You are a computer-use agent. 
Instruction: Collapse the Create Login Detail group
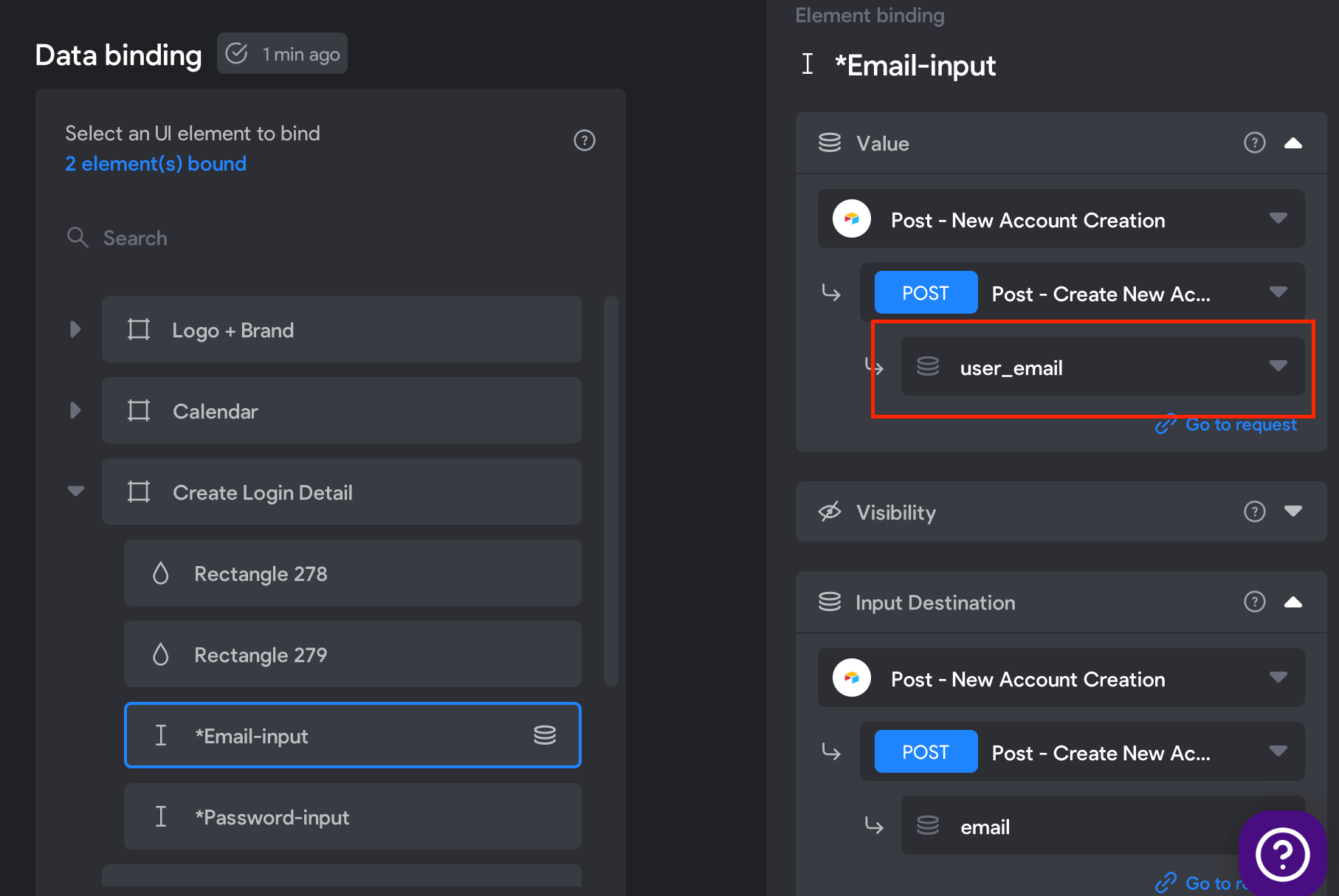76,491
